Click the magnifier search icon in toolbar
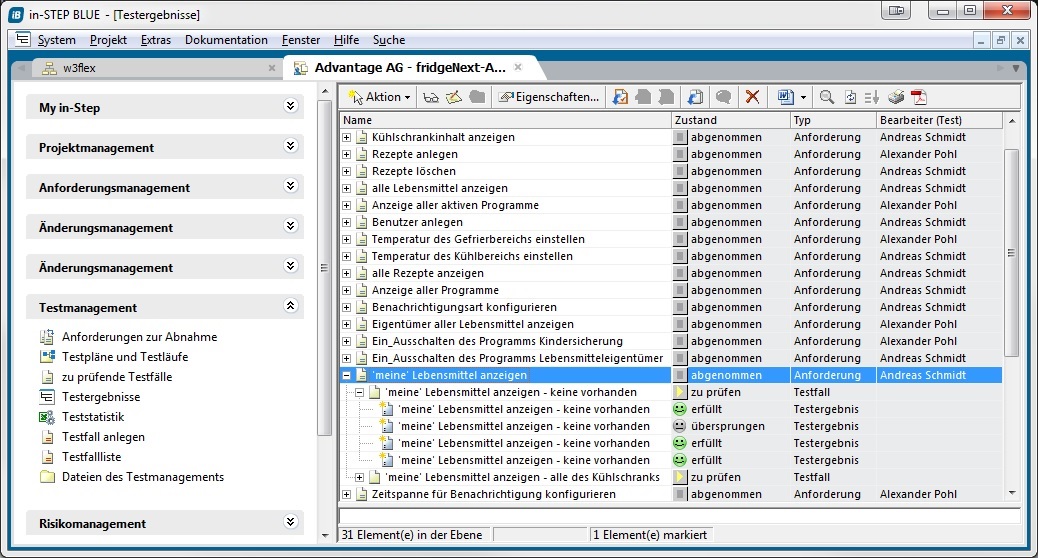 827,97
